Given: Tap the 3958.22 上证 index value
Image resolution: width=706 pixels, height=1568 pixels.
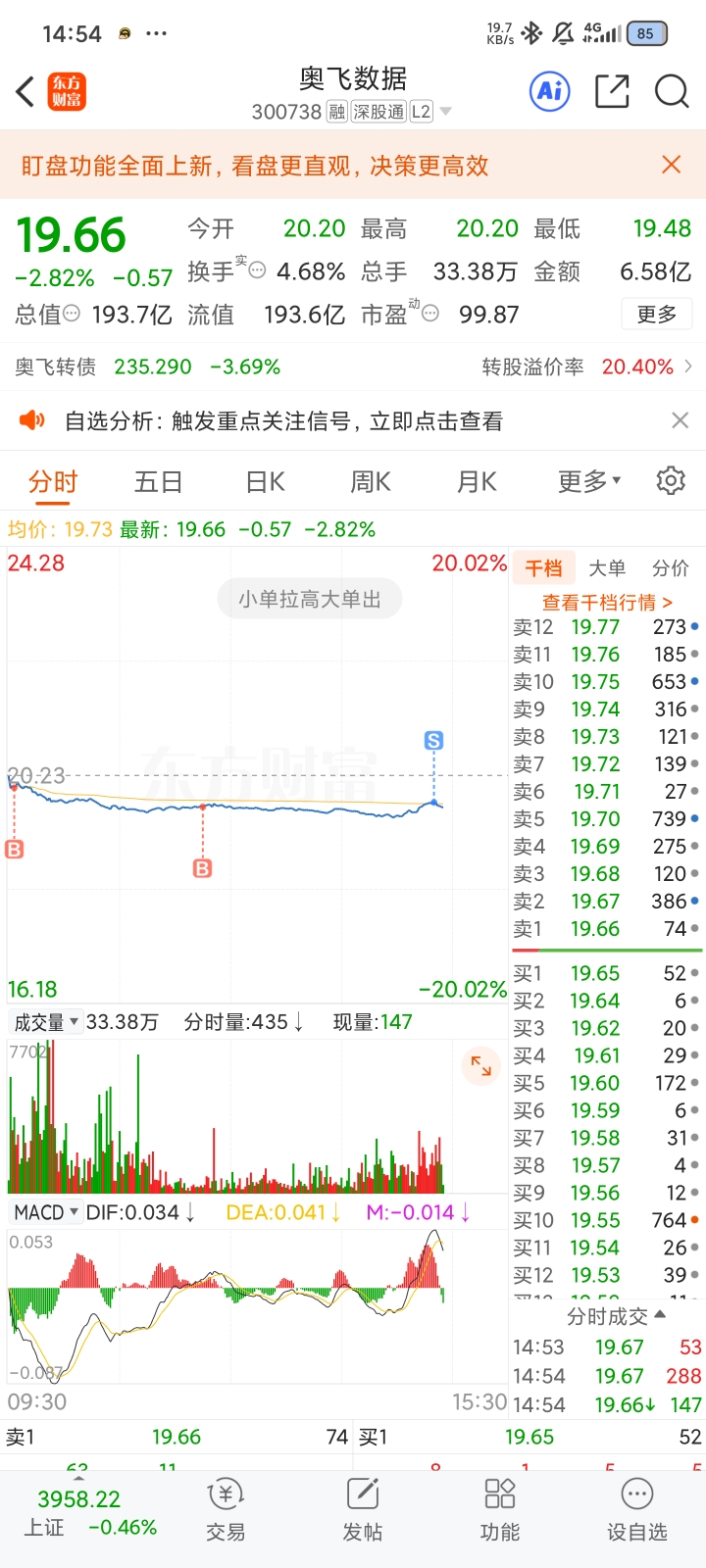Looking at the screenshot, I should coord(78,1499).
